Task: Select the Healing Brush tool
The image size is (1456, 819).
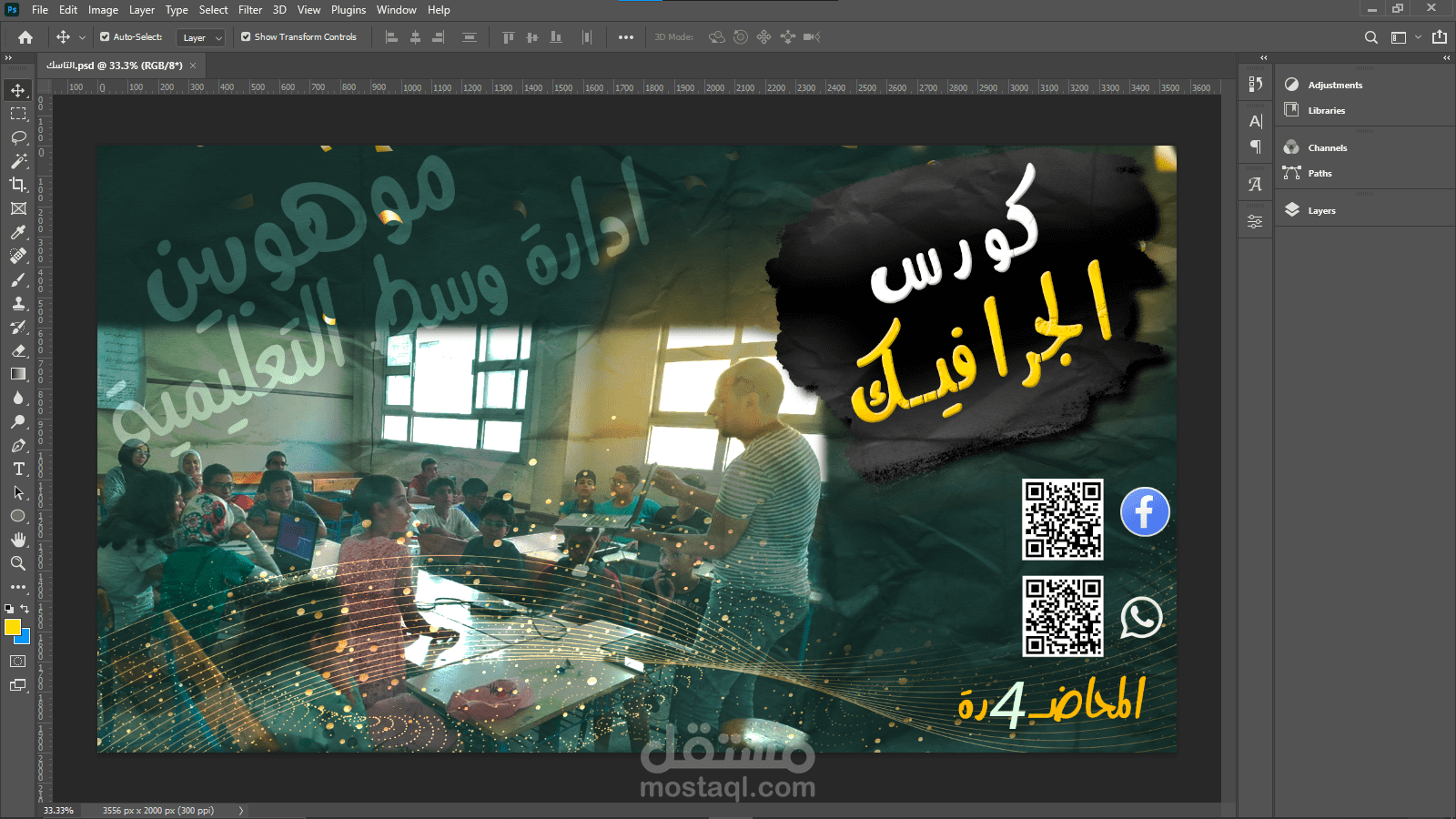Action: click(x=18, y=256)
